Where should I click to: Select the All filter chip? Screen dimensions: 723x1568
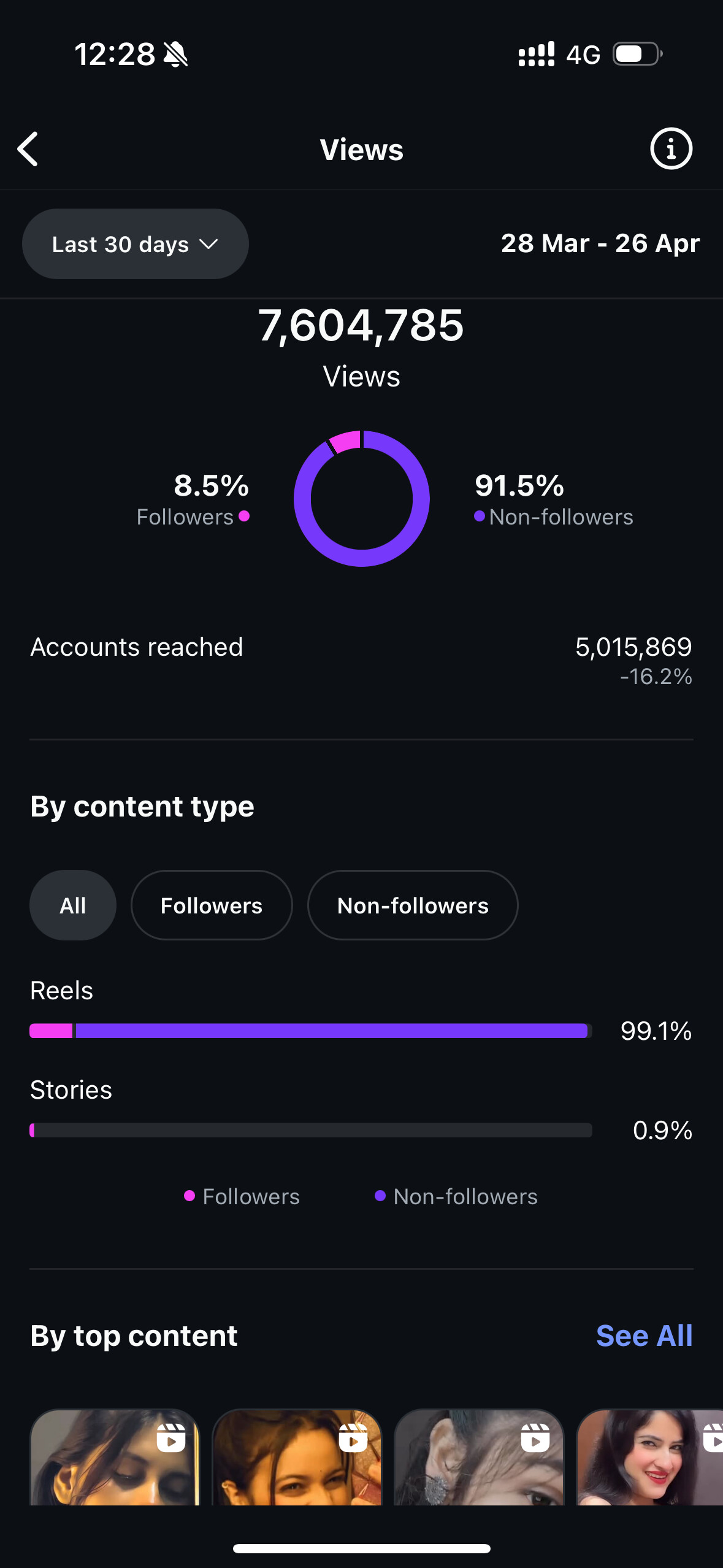[x=73, y=905]
